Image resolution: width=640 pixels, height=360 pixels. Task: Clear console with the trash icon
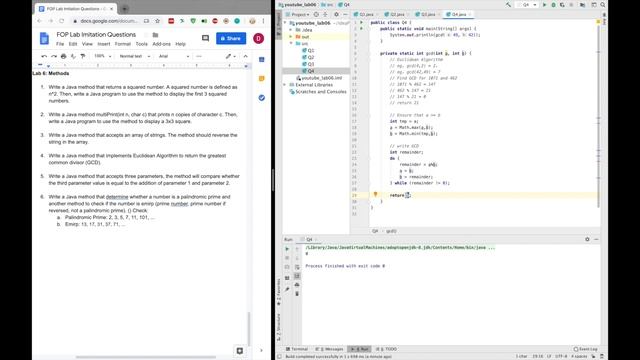click(297, 293)
